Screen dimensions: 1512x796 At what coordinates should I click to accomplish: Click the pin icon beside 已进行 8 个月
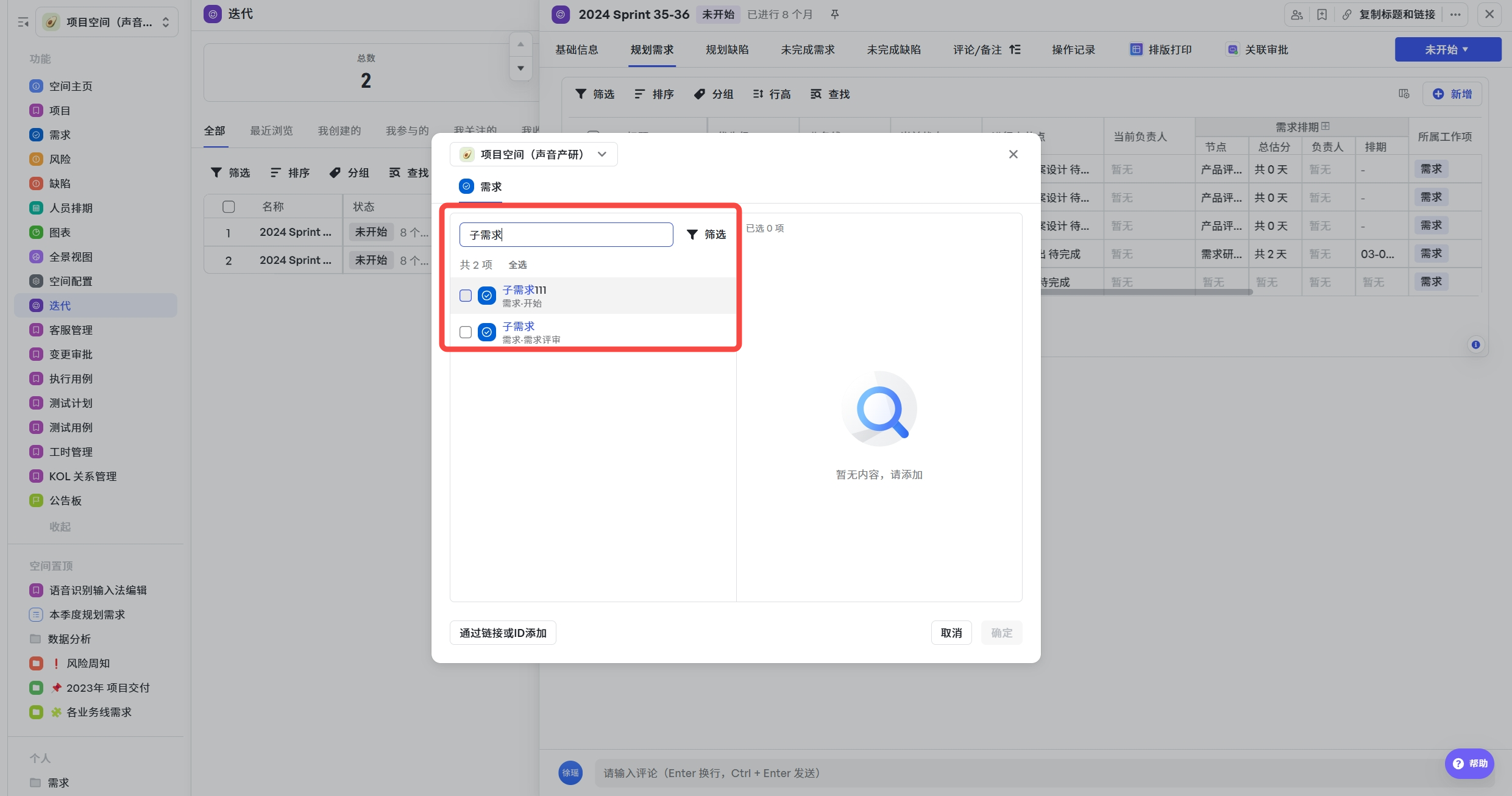835,14
